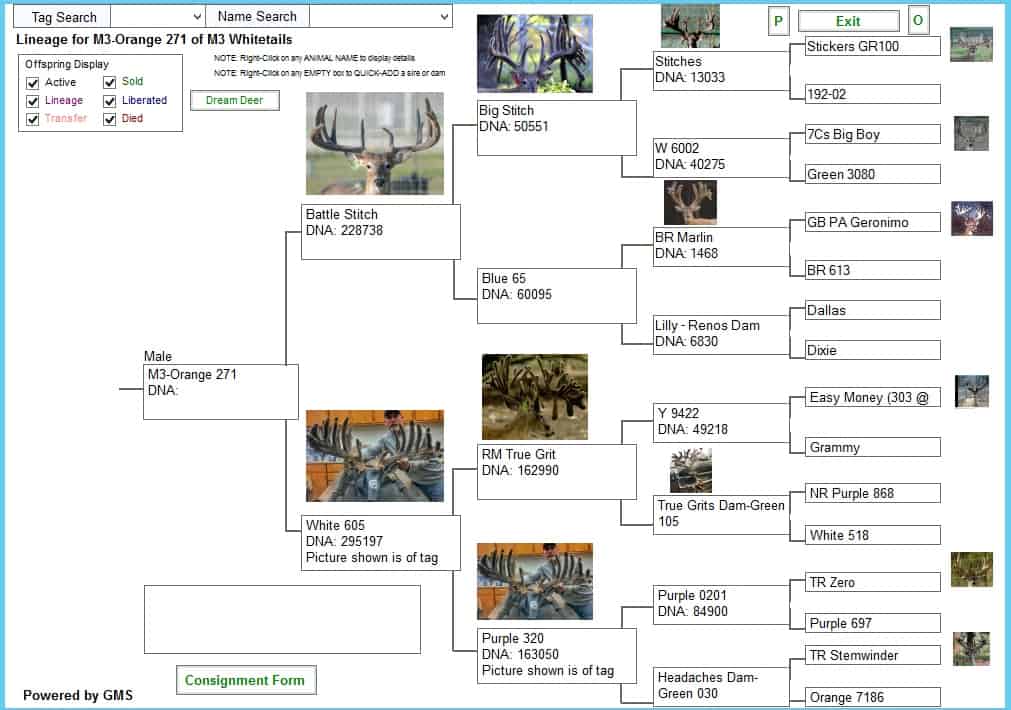The width and height of the screenshot is (1011, 710).
Task: Open the White 605 deer picture
Action: 374,455
